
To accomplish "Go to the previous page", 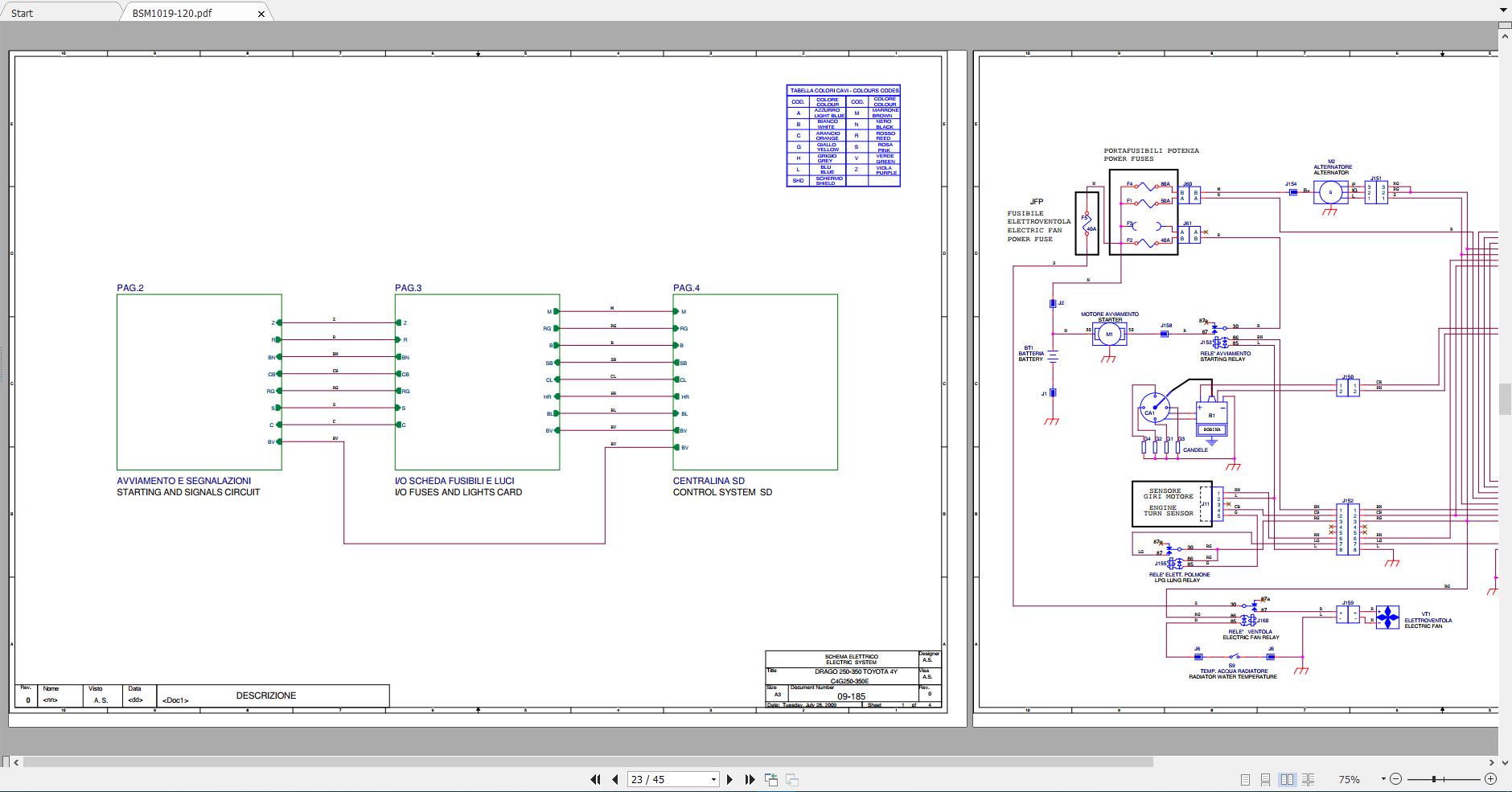I will (615, 779).
